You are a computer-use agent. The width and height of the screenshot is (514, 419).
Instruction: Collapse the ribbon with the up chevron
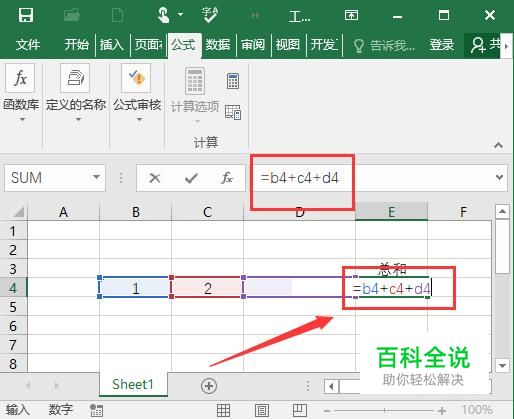tap(498, 145)
